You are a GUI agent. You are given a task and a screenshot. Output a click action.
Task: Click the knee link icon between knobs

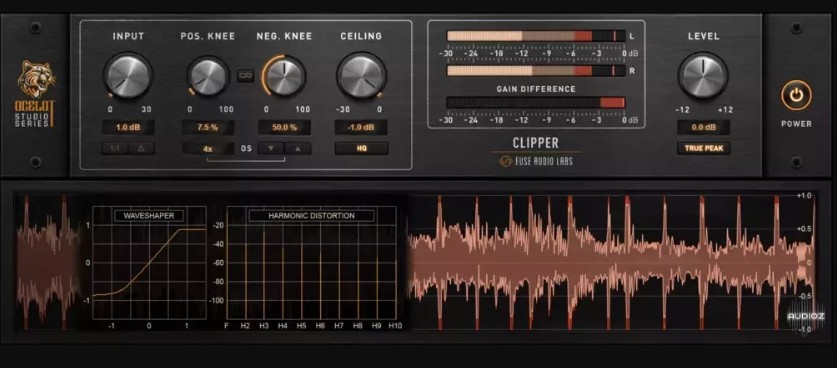(245, 76)
